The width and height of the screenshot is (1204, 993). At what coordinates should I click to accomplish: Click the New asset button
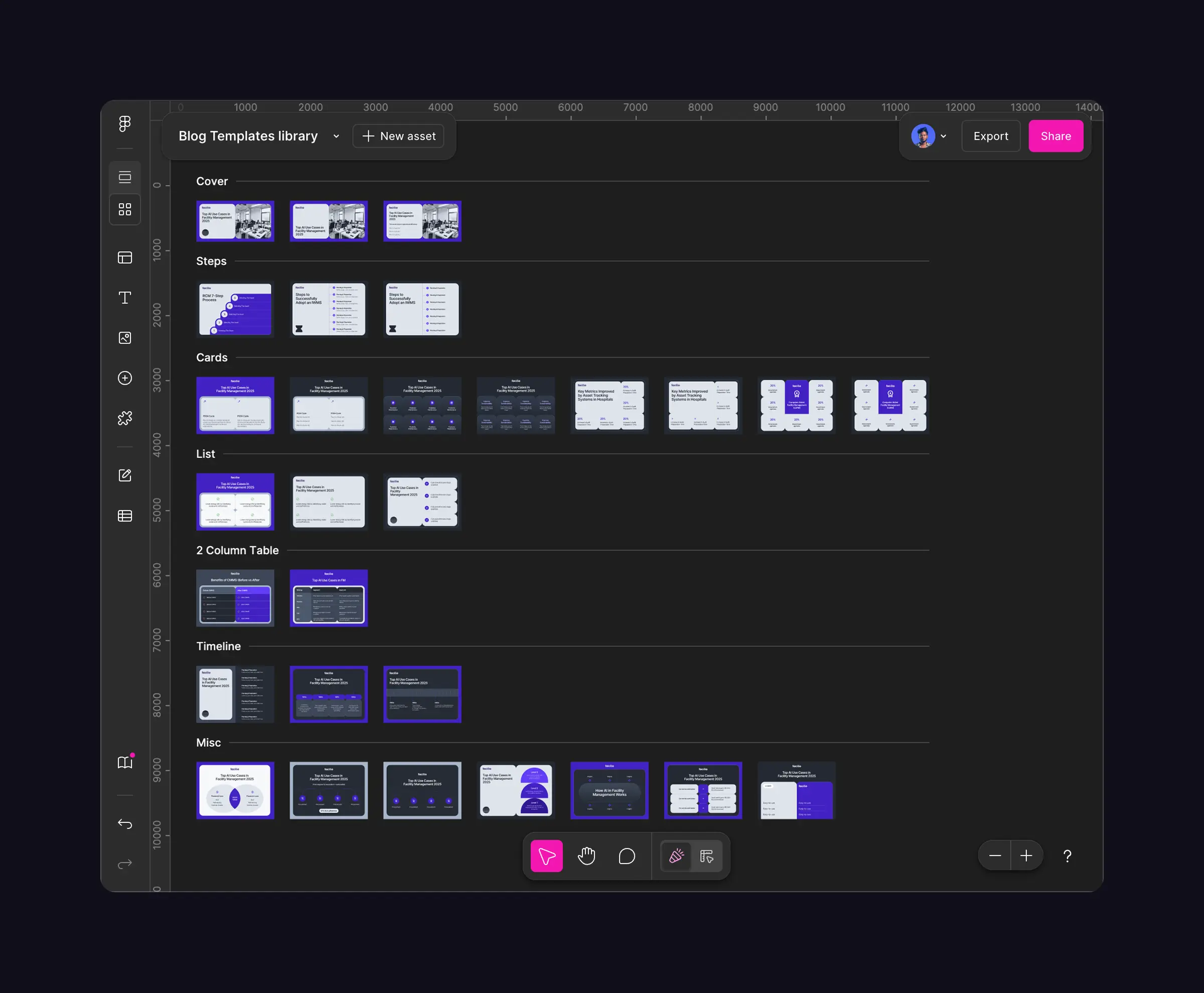tap(398, 136)
